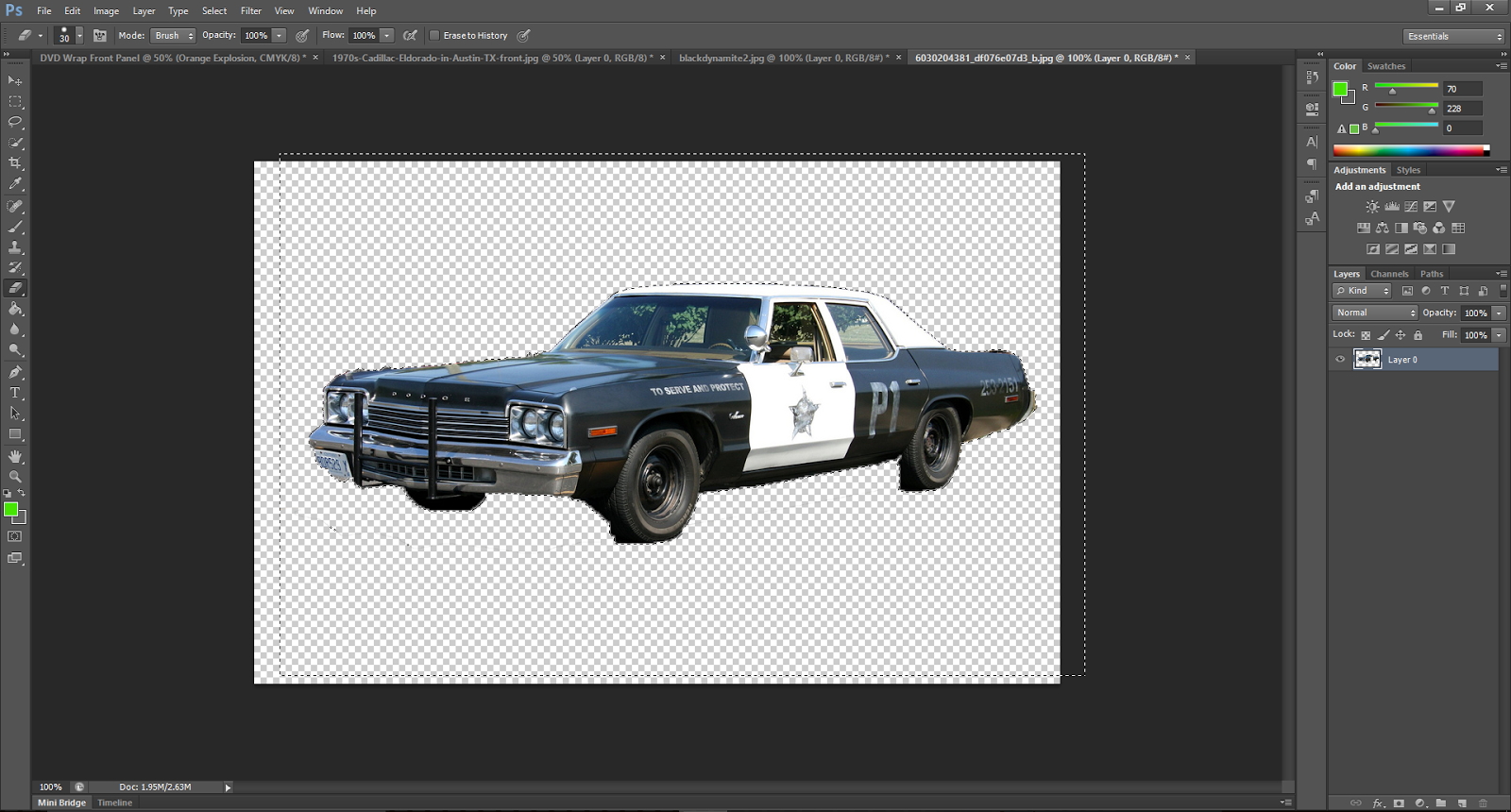Viewport: 1511px width, 812px height.
Task: Pick a color from the spectrum ramp
Action: pyautogui.click(x=1411, y=150)
